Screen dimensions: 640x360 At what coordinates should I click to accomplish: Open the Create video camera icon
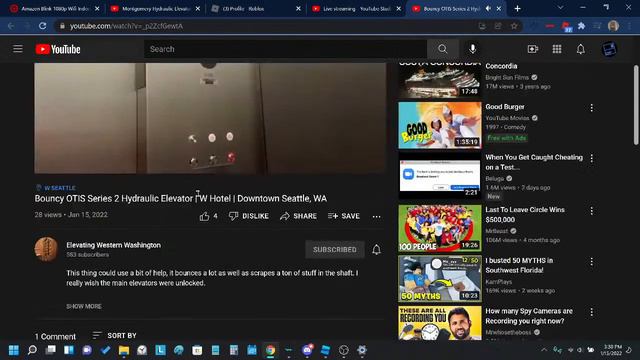533,49
